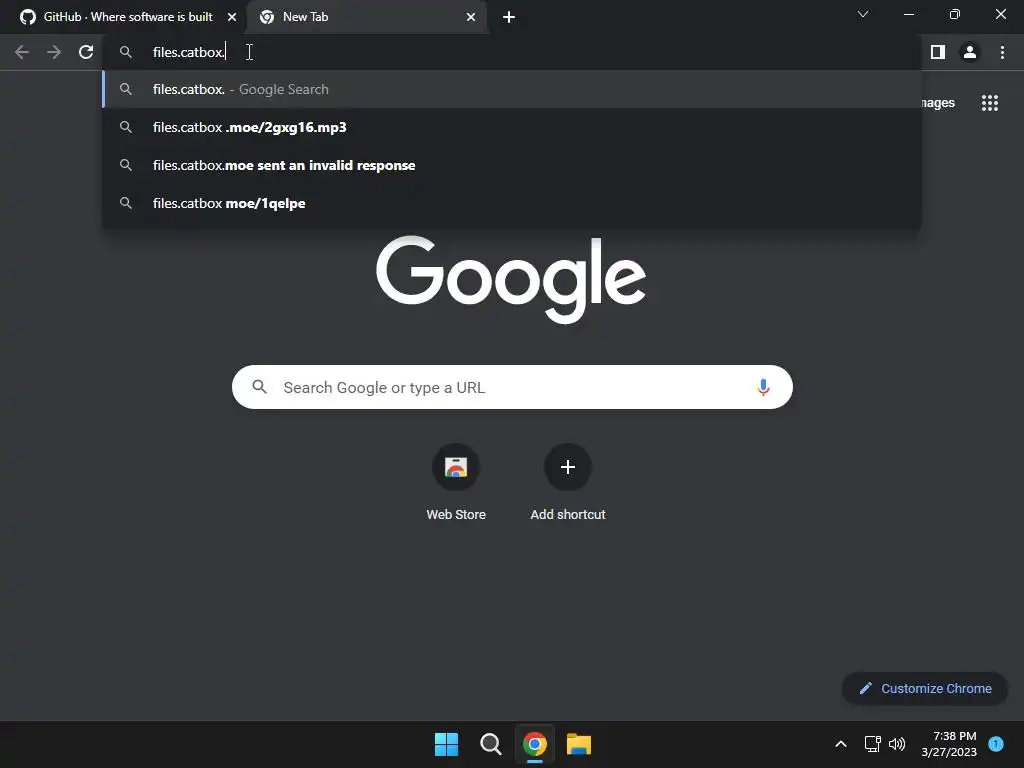This screenshot has width=1024, height=768.
Task: Start voice search with the microphone
Action: [763, 387]
